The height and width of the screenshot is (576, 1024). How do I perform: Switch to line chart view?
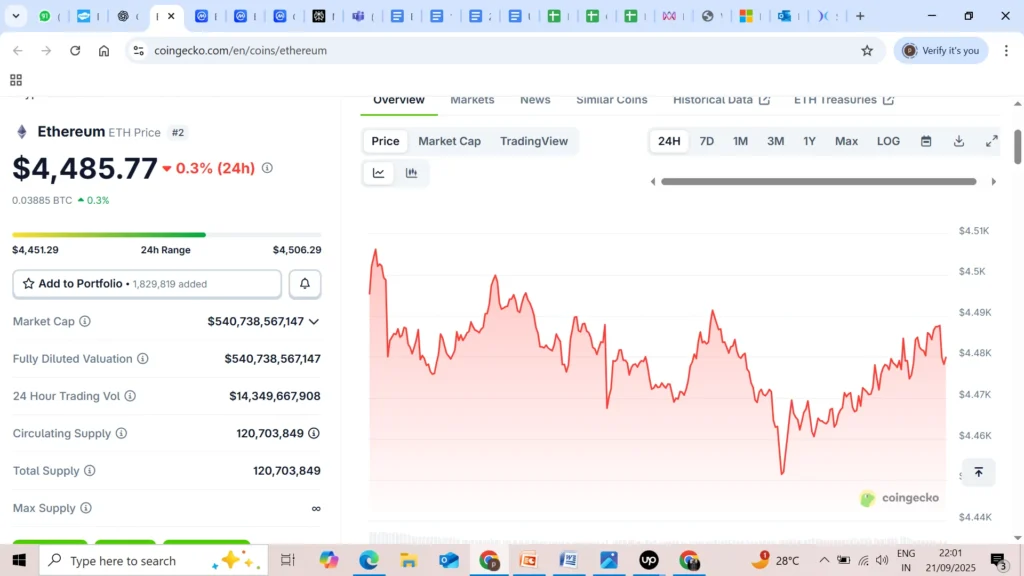coord(379,173)
